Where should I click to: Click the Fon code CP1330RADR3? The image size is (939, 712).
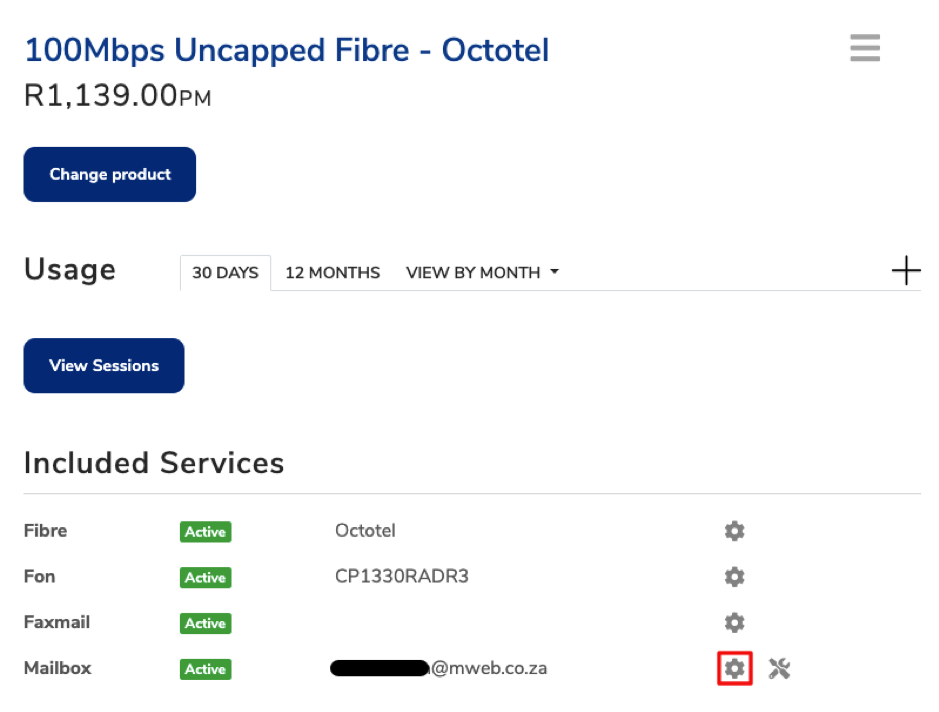coord(402,577)
